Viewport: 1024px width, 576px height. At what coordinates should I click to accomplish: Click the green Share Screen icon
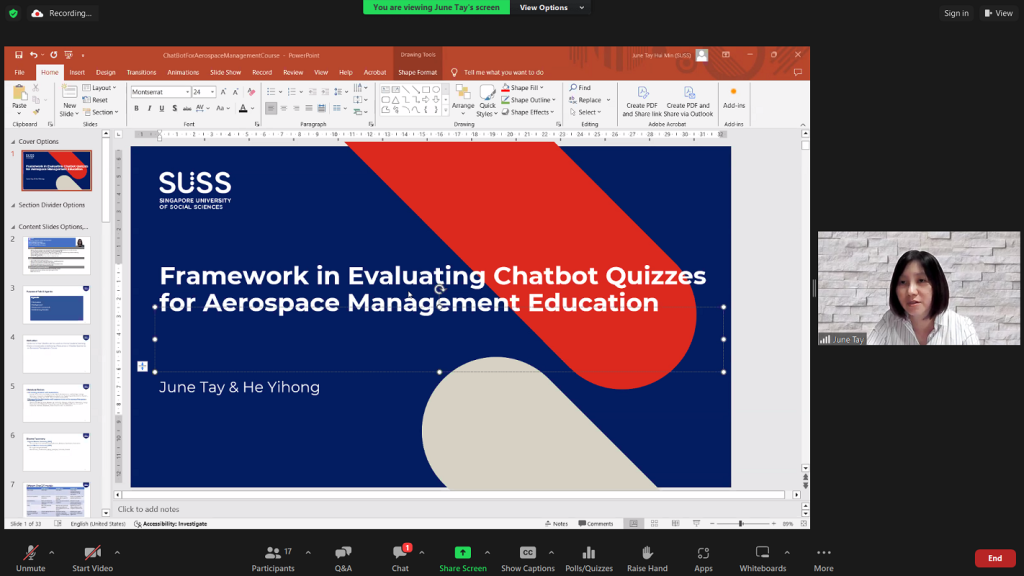(x=462, y=553)
